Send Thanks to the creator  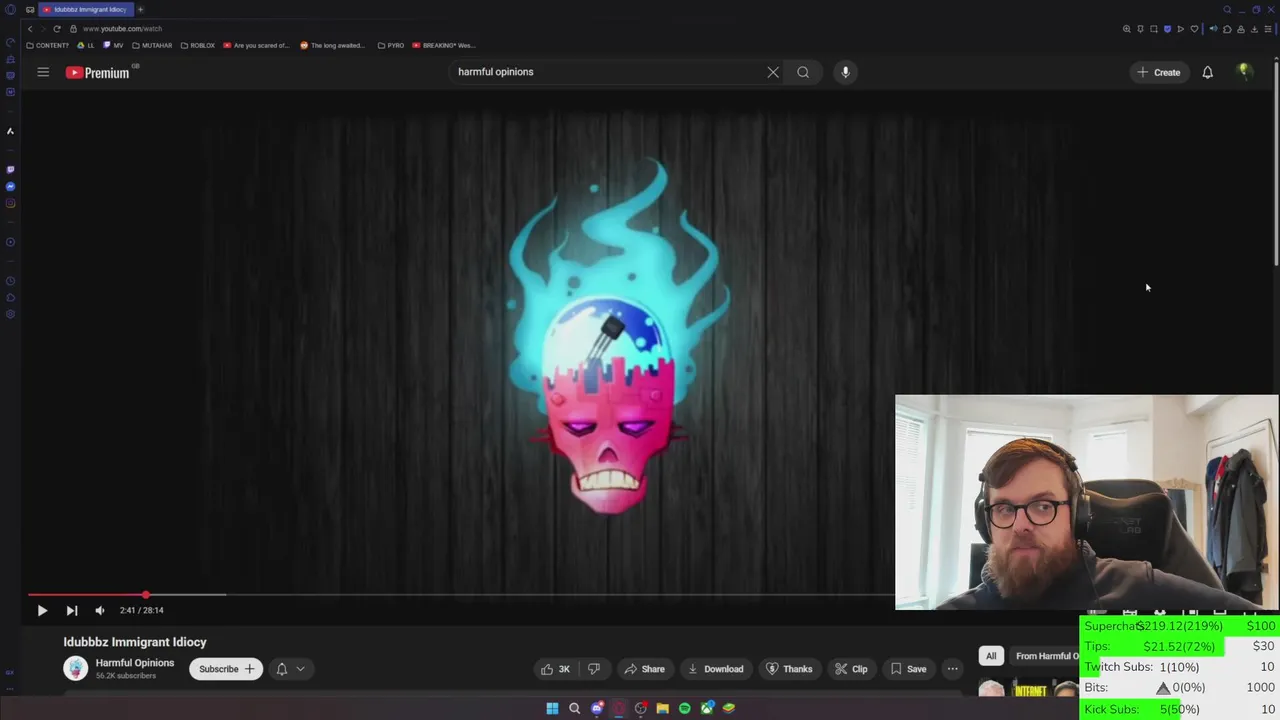(x=789, y=669)
